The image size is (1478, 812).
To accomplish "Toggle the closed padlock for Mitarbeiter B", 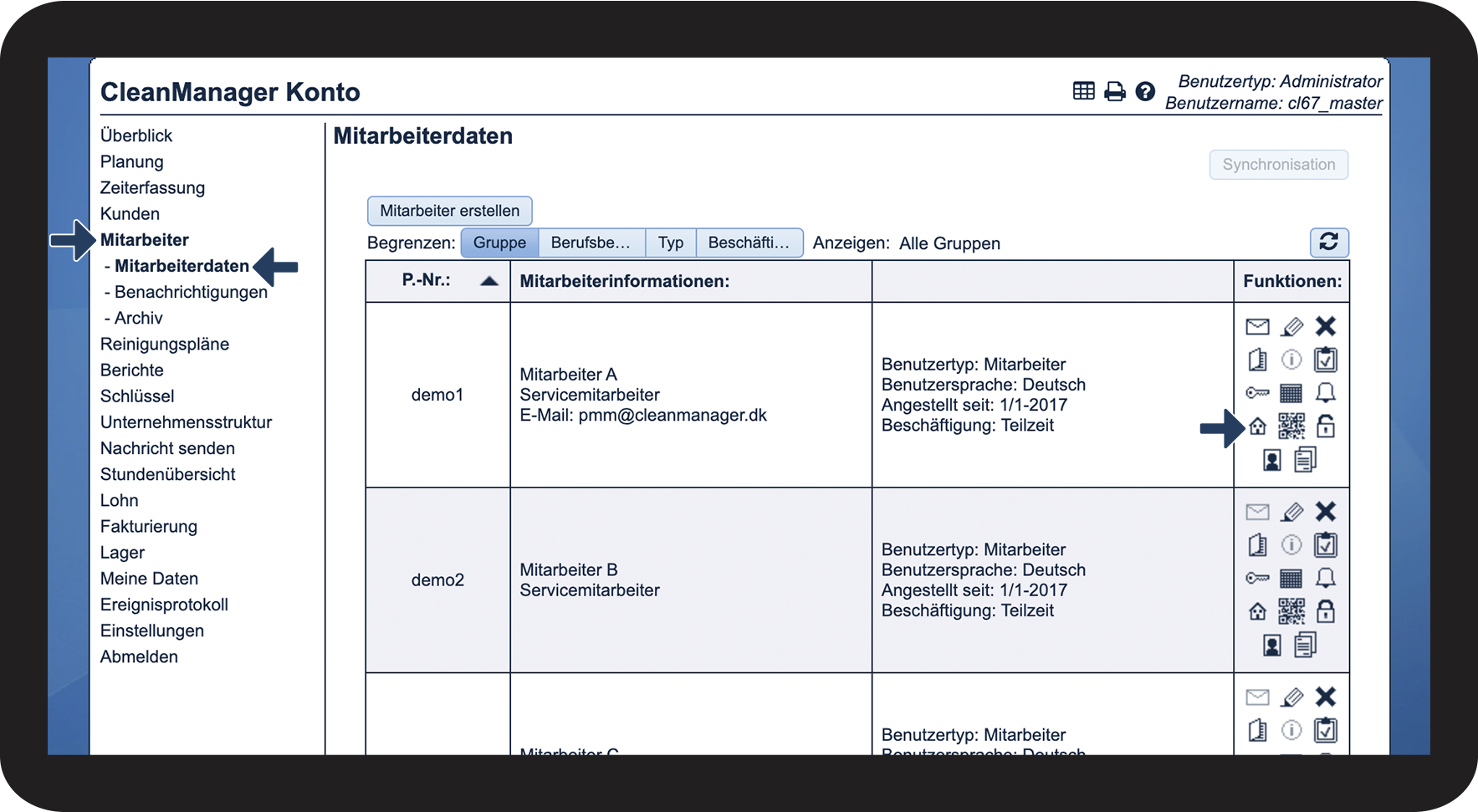I will pos(1325,611).
